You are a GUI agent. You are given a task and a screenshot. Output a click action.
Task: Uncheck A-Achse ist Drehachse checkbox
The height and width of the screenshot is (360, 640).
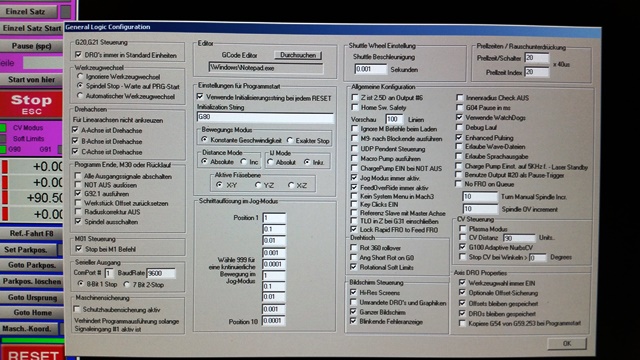(x=75, y=130)
